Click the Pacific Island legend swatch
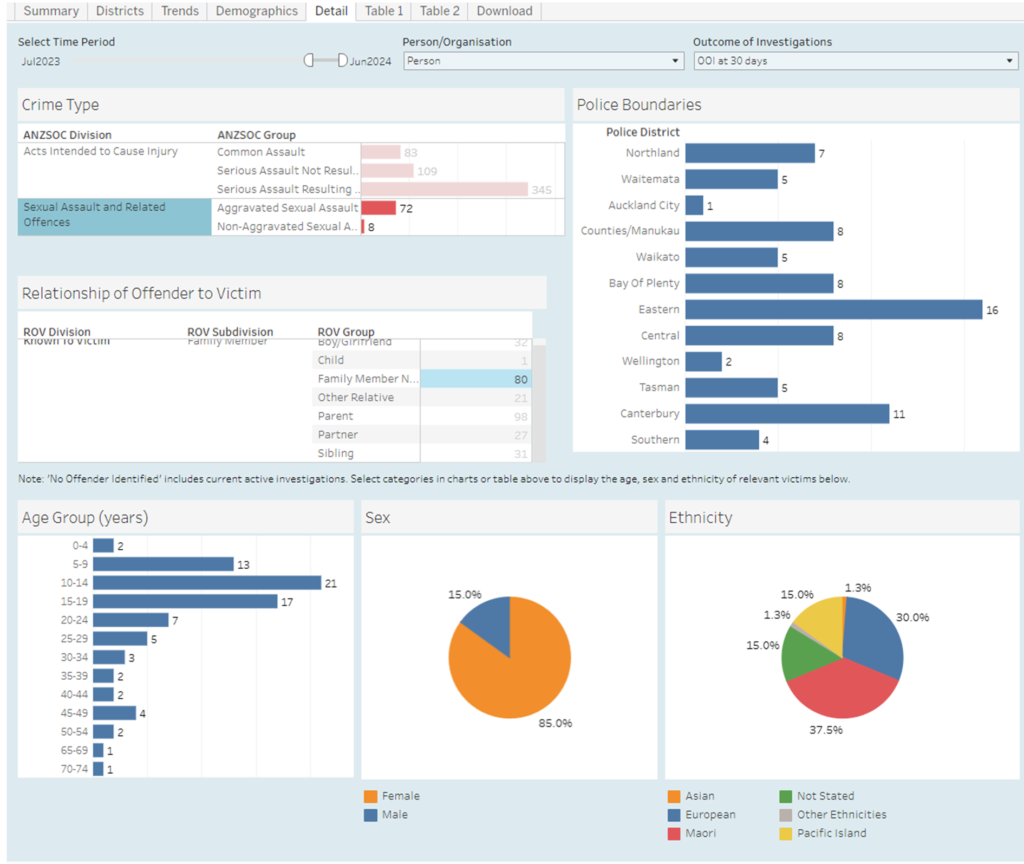The image size is (1024, 864). [786, 833]
